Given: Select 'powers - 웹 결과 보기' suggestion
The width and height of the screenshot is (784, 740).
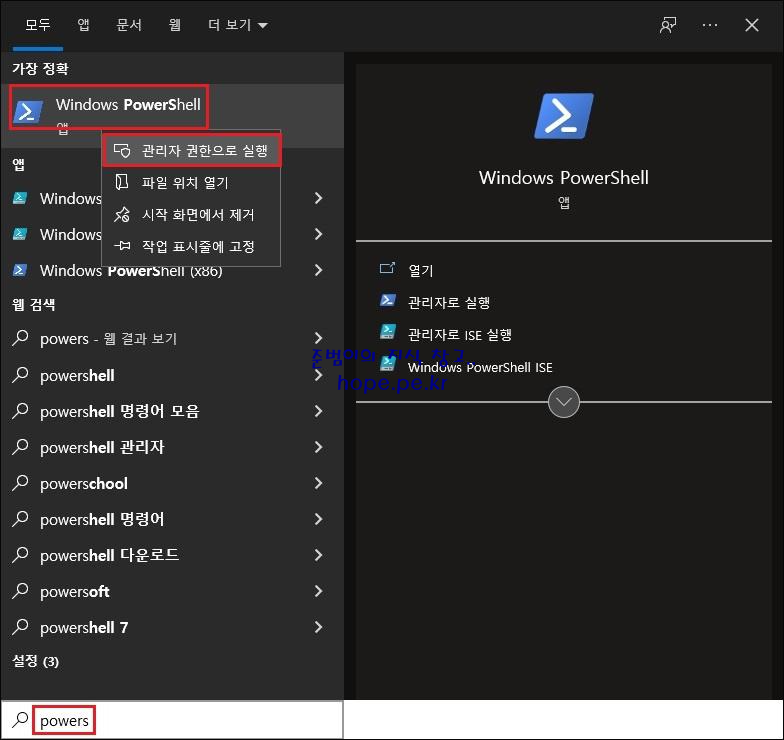Looking at the screenshot, I should click(x=172, y=339).
